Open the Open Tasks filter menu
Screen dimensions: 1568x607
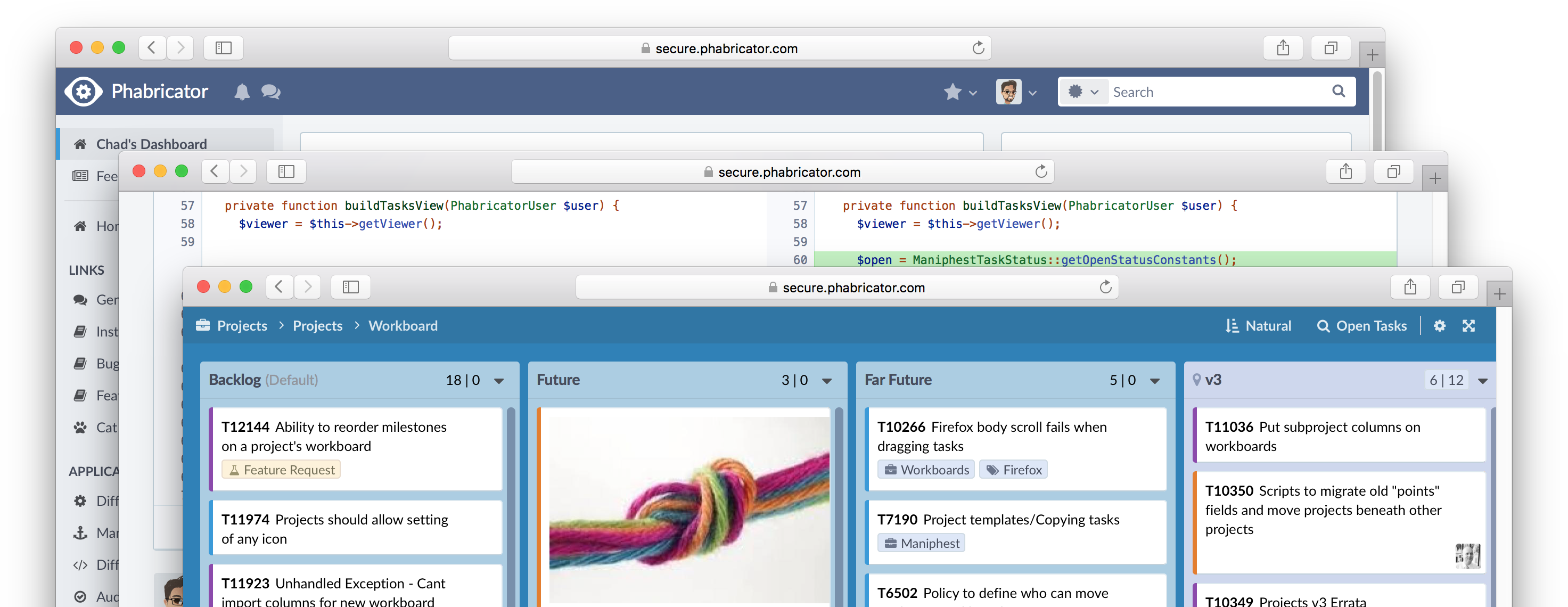coord(1362,326)
